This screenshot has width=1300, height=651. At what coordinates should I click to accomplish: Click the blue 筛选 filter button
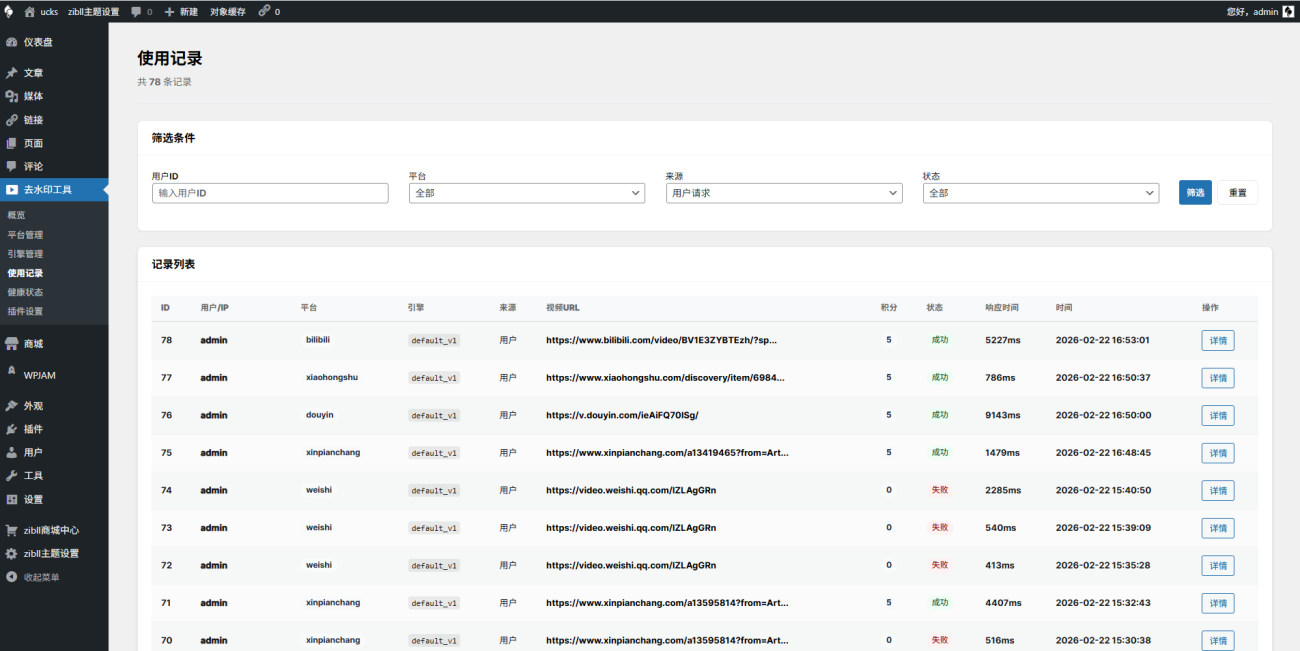point(1195,193)
